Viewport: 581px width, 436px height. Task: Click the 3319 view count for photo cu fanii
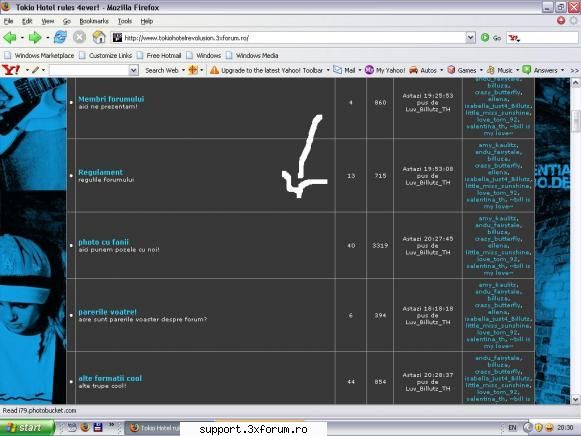coord(380,245)
